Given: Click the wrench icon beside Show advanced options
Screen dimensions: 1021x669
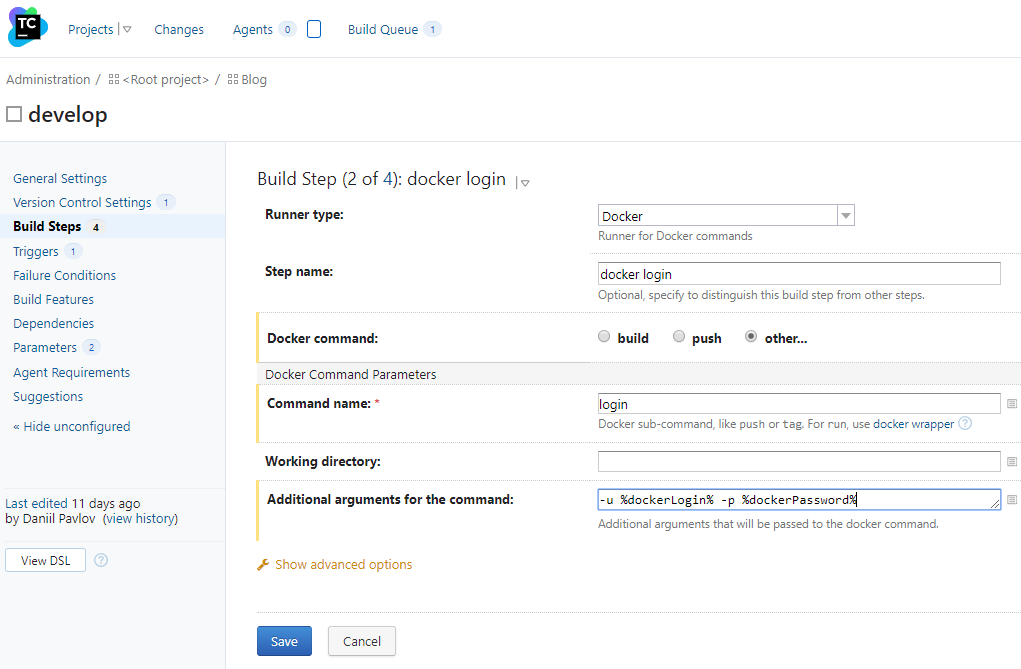Looking at the screenshot, I should point(264,564).
